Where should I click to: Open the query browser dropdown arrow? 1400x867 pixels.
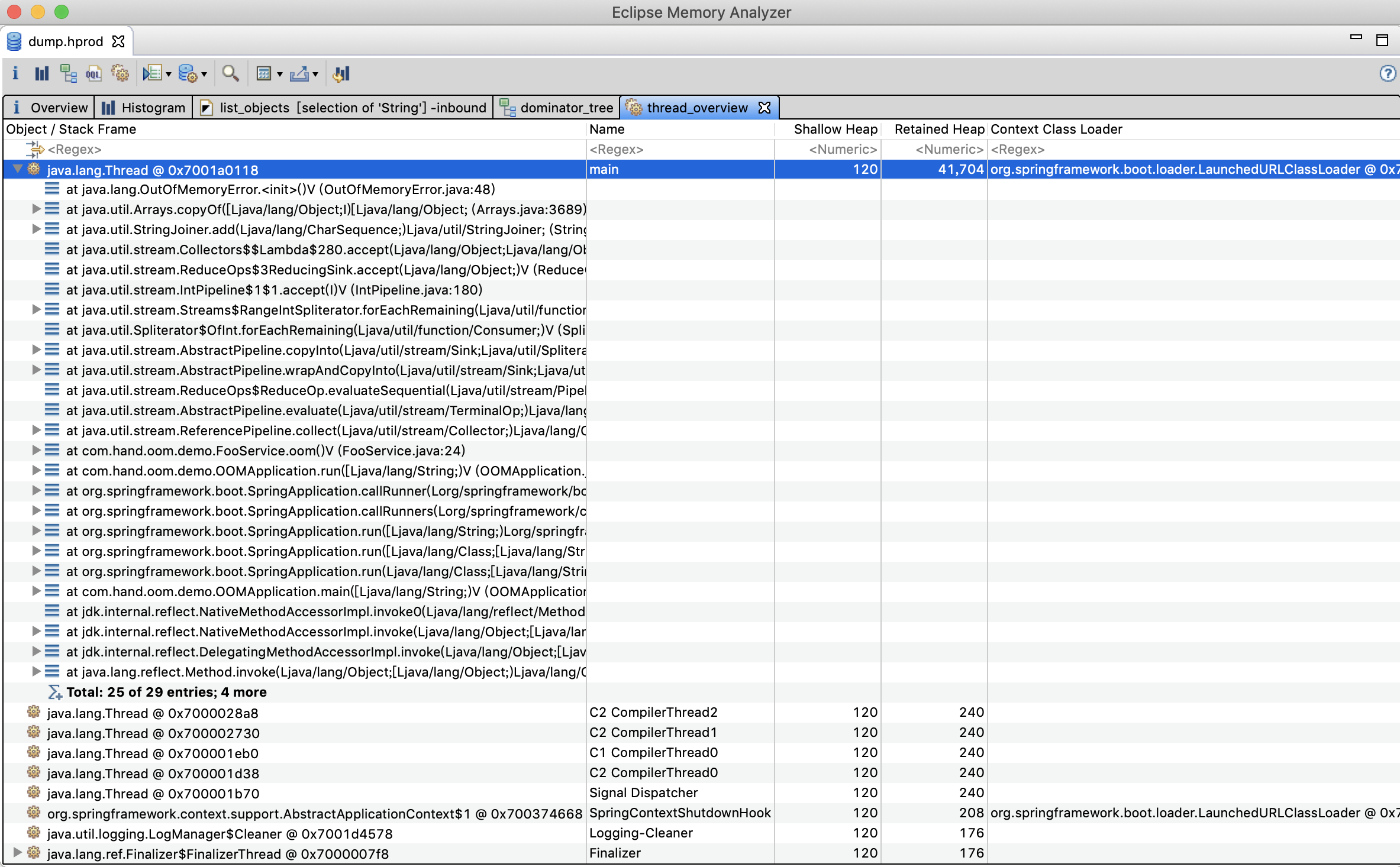point(204,75)
